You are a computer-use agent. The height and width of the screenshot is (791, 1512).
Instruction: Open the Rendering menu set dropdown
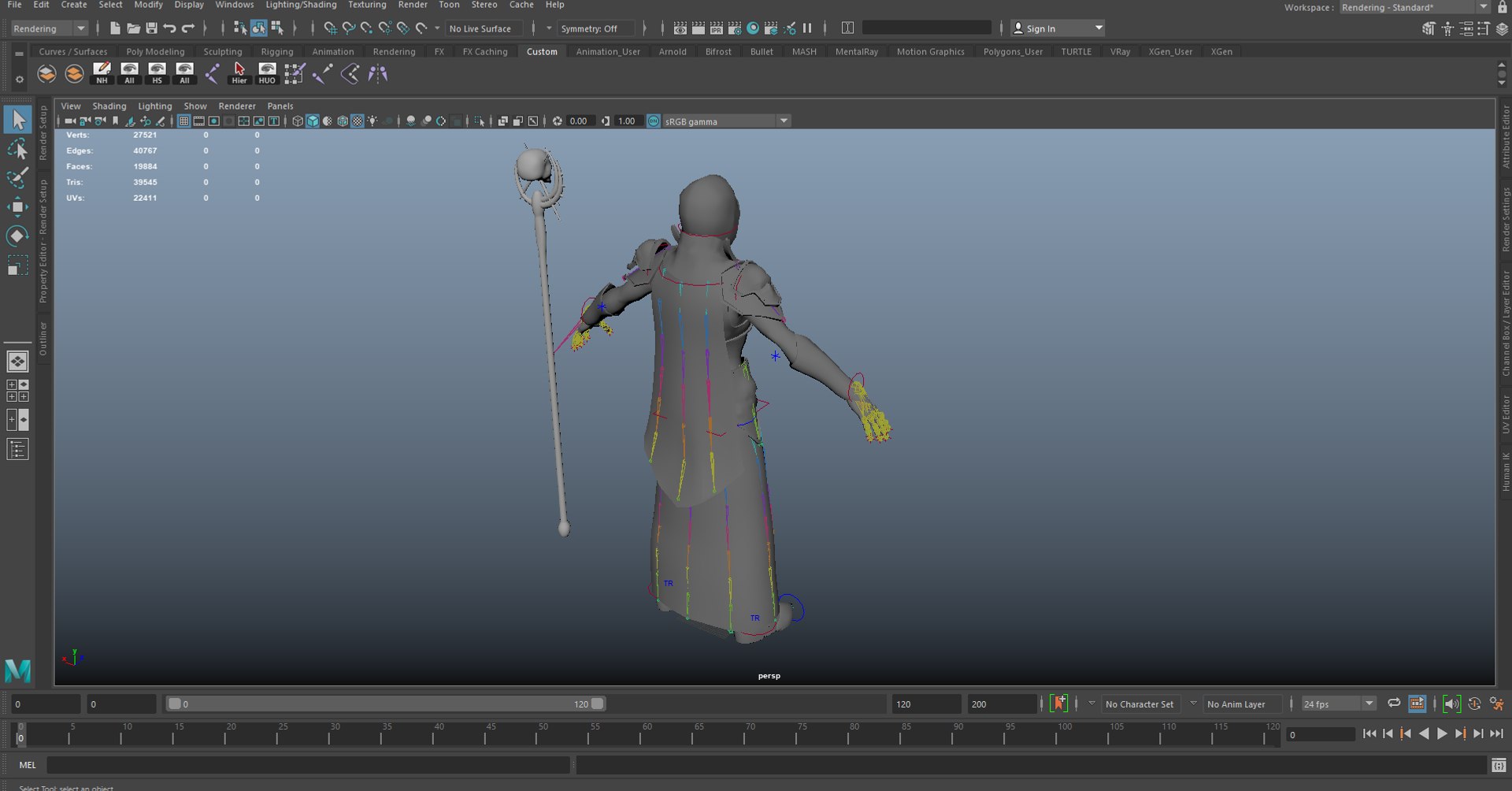pos(49,28)
